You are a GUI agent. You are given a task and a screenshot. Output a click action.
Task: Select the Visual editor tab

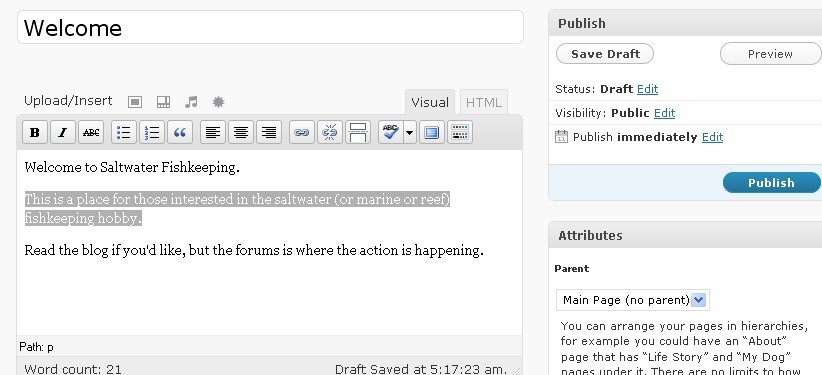tap(430, 102)
